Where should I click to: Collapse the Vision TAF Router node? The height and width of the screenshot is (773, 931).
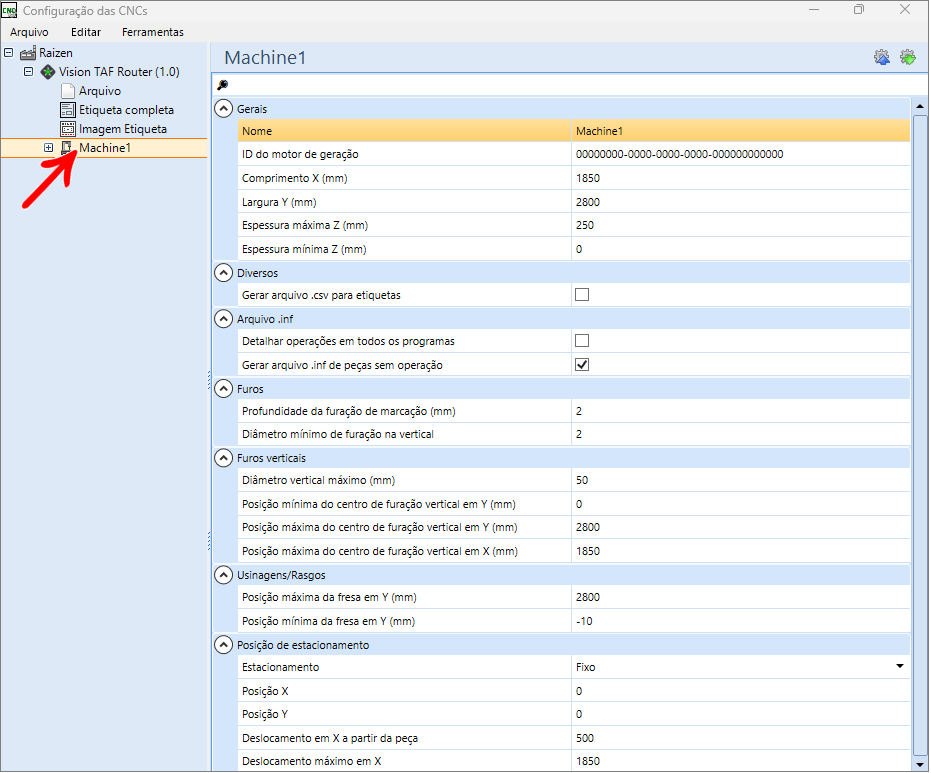pyautogui.click(x=28, y=72)
